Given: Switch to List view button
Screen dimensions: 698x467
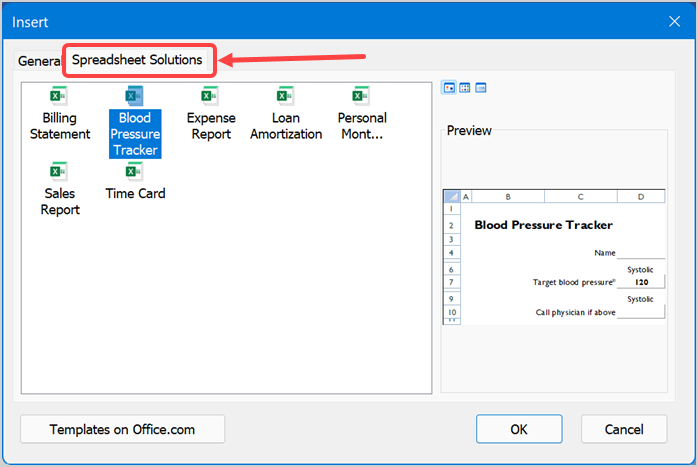Looking at the screenshot, I should 465,88.
